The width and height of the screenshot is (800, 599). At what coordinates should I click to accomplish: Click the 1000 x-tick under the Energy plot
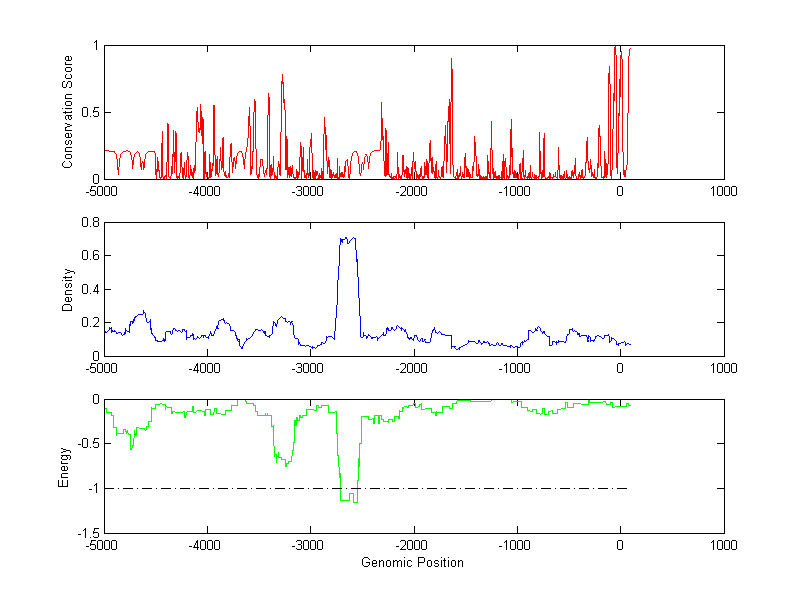coord(723,545)
